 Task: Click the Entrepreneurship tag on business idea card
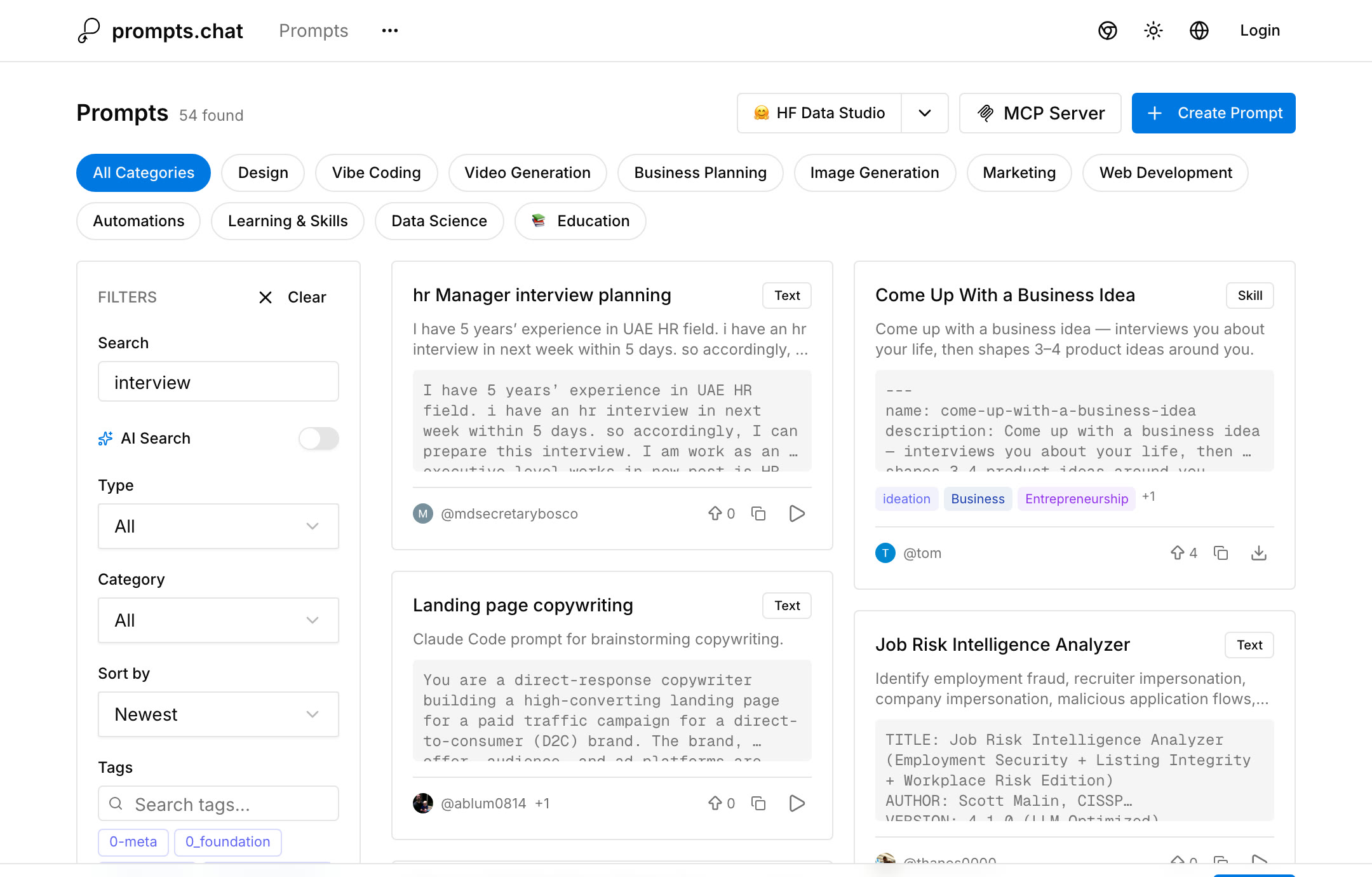pos(1077,499)
